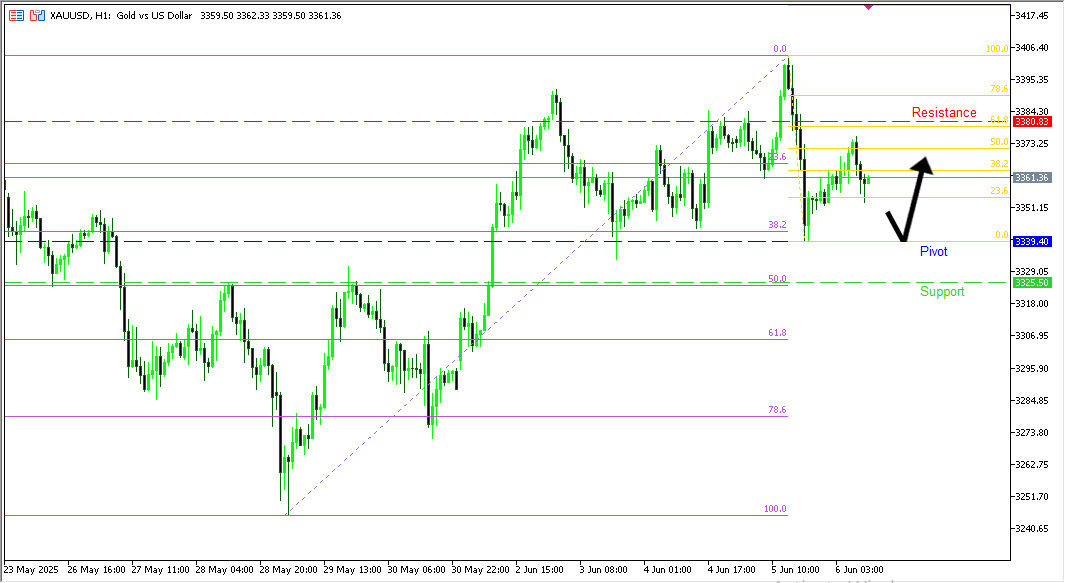Click the gray 3361.36 current price tag
This screenshot has width=1065, height=583.
point(1031,178)
